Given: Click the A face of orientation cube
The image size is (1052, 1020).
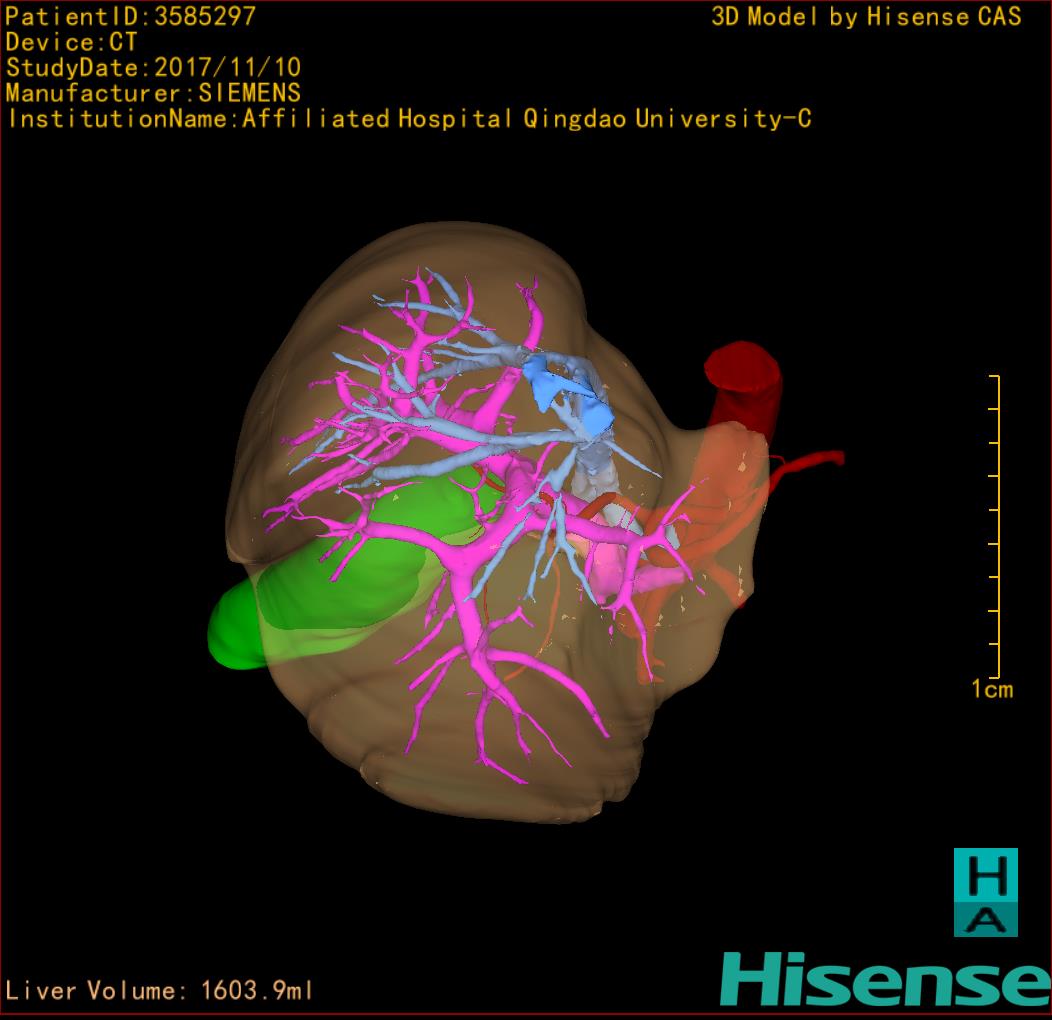Looking at the screenshot, I should click(x=985, y=919).
